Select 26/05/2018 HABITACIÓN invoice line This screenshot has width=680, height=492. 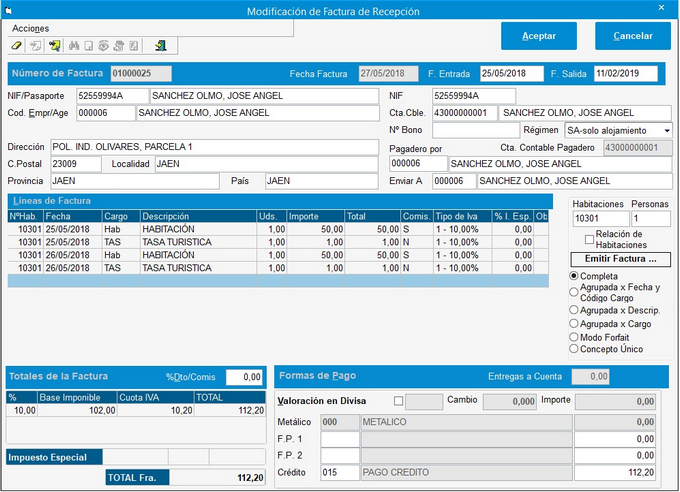coord(278,255)
